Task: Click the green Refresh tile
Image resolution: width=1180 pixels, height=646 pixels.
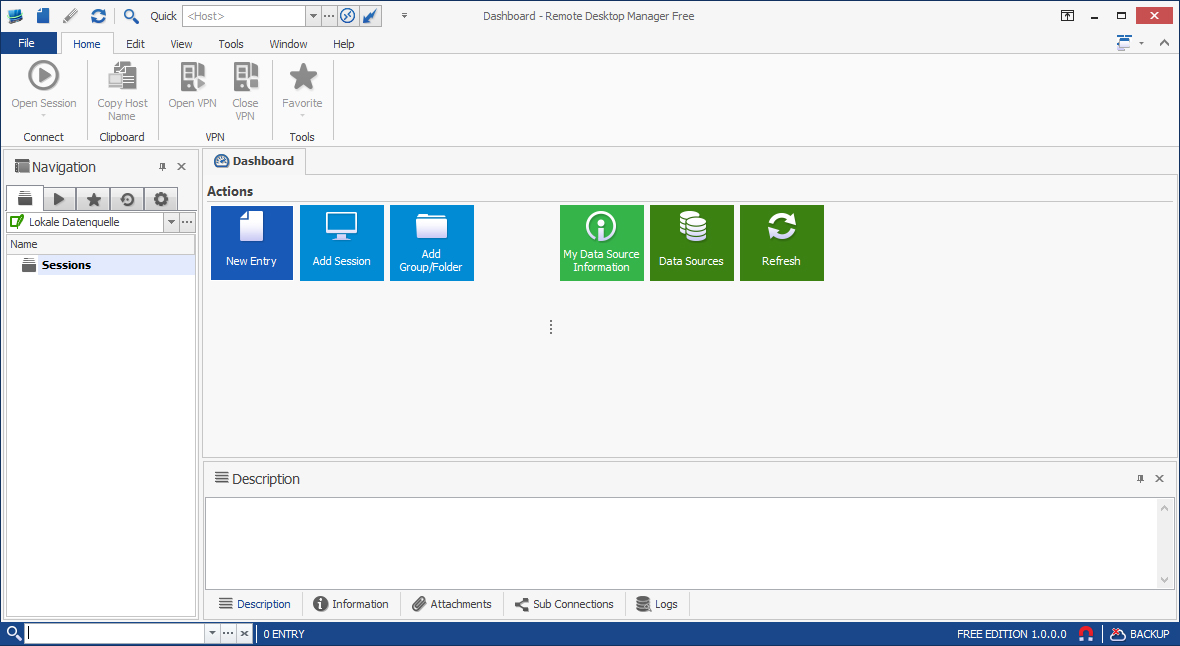Action: [x=781, y=243]
